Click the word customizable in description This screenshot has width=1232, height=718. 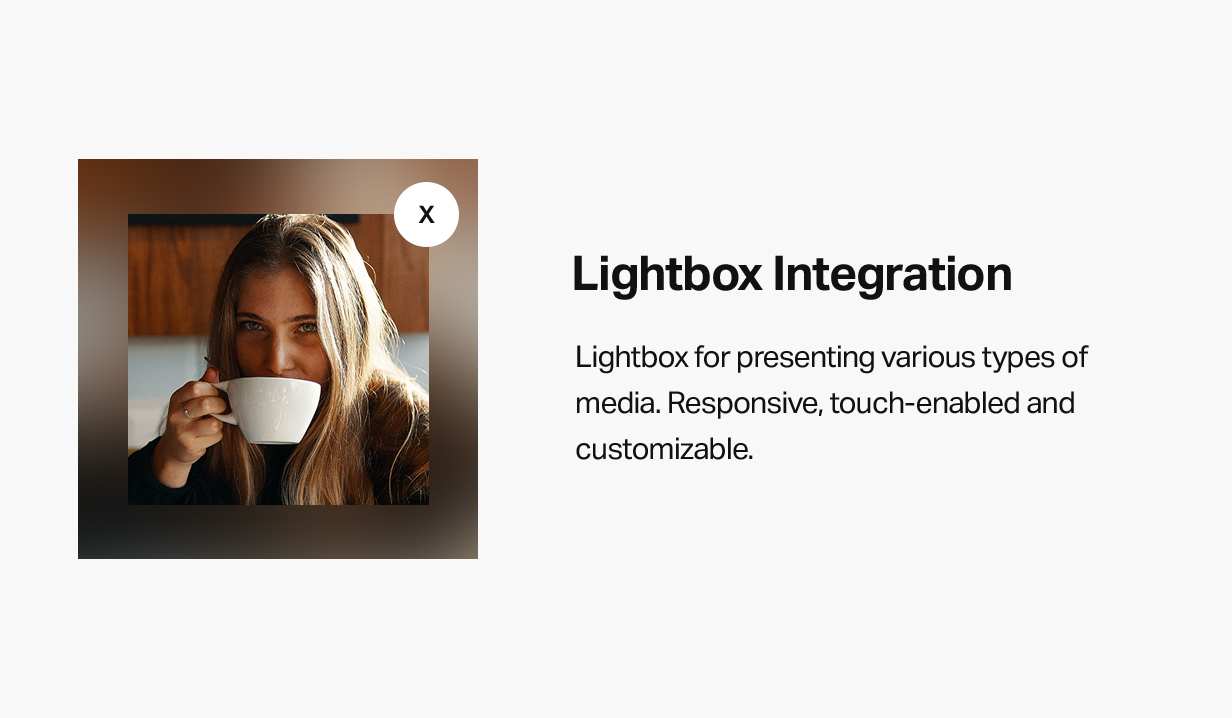point(663,449)
